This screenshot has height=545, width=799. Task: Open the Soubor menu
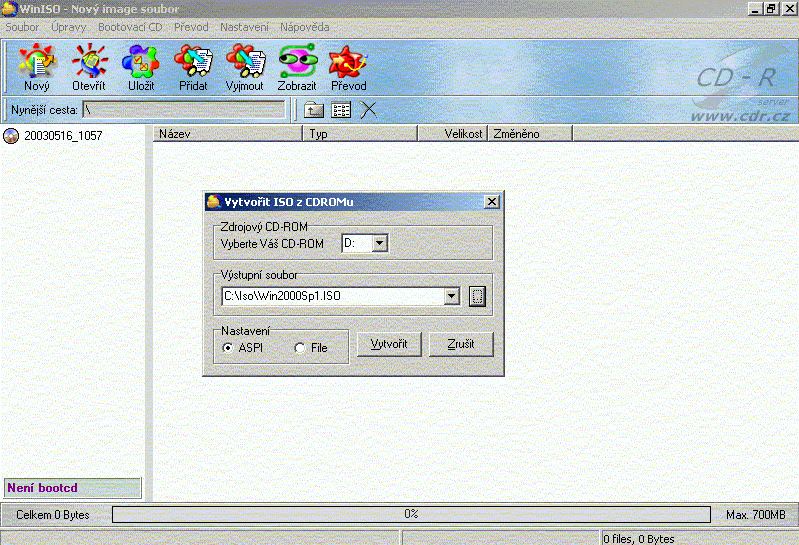pos(22,27)
